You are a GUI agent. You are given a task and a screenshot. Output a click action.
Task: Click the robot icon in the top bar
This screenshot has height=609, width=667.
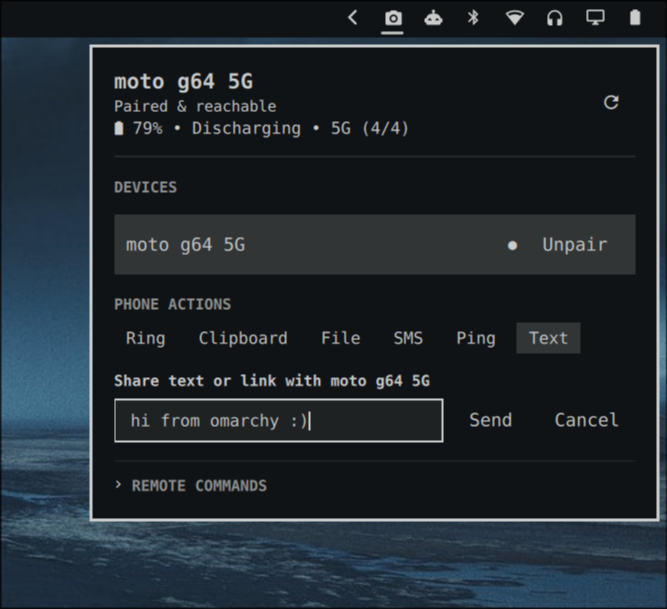433,18
